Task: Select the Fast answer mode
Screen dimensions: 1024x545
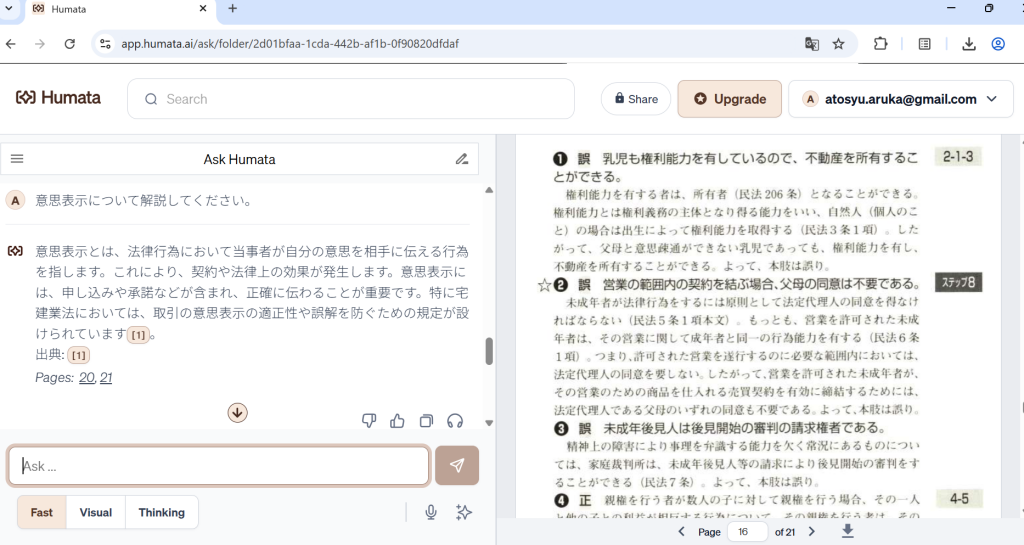Action: (42, 512)
